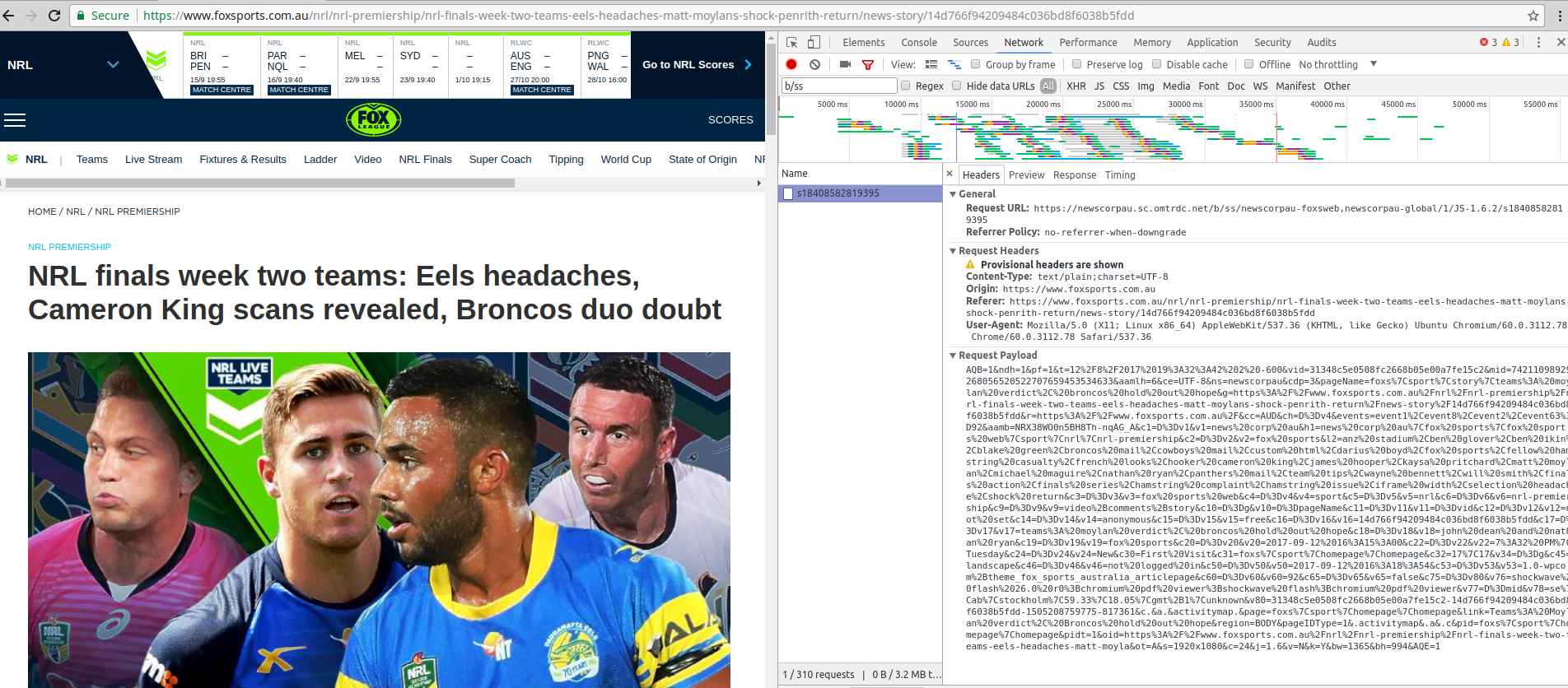Open the Elements tab in DevTools
1568x688 pixels.
tap(864, 42)
